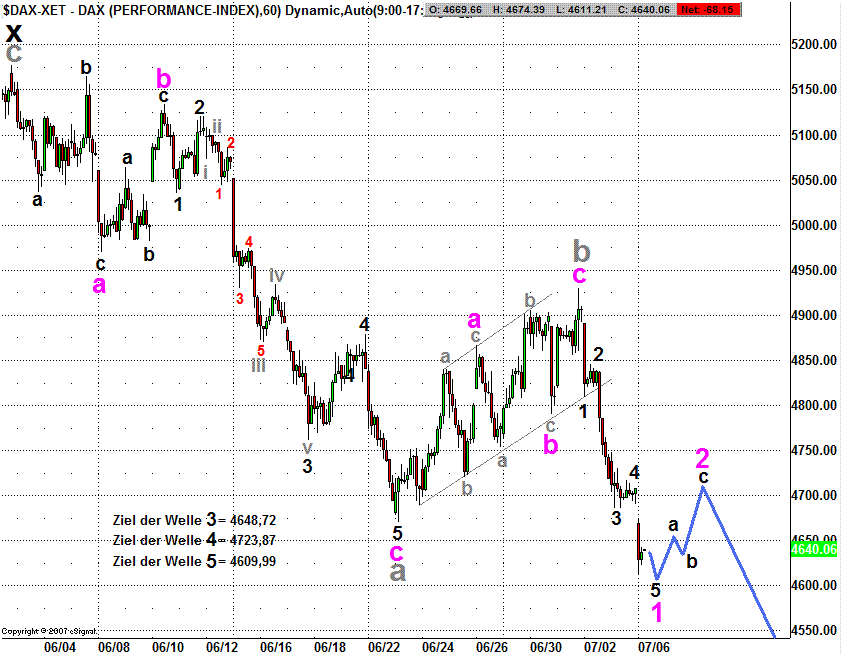
Task: Click the $DAX-XET symbol title
Action: (x=30, y=9)
